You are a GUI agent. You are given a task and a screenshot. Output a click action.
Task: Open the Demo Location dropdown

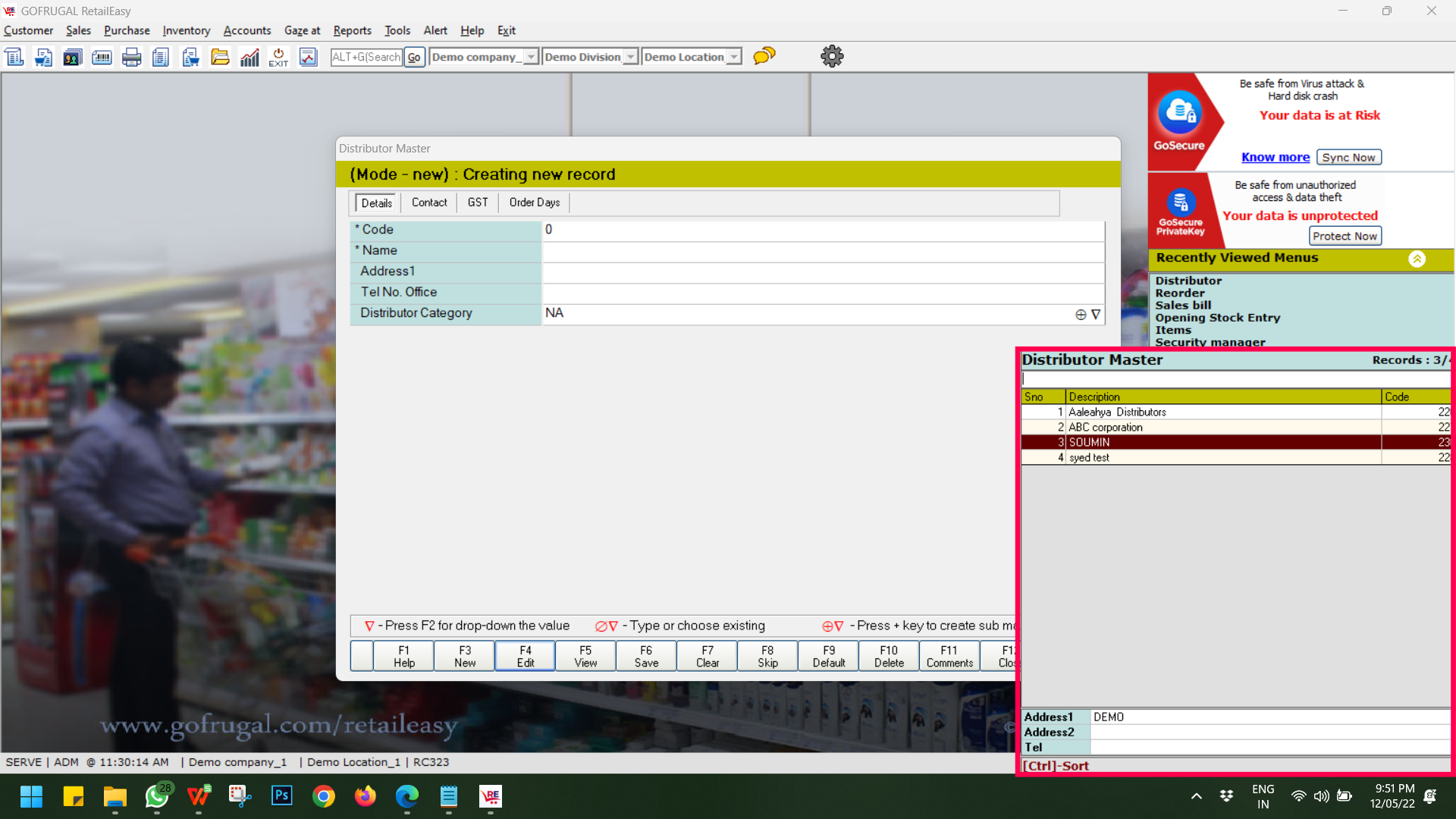(733, 57)
